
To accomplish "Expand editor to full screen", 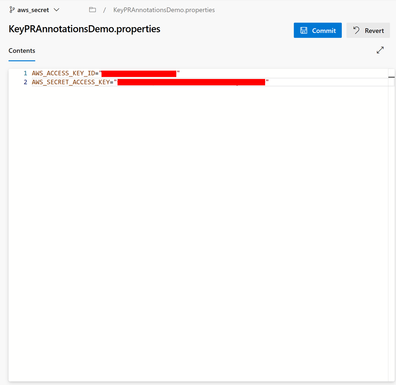I will coord(380,50).
